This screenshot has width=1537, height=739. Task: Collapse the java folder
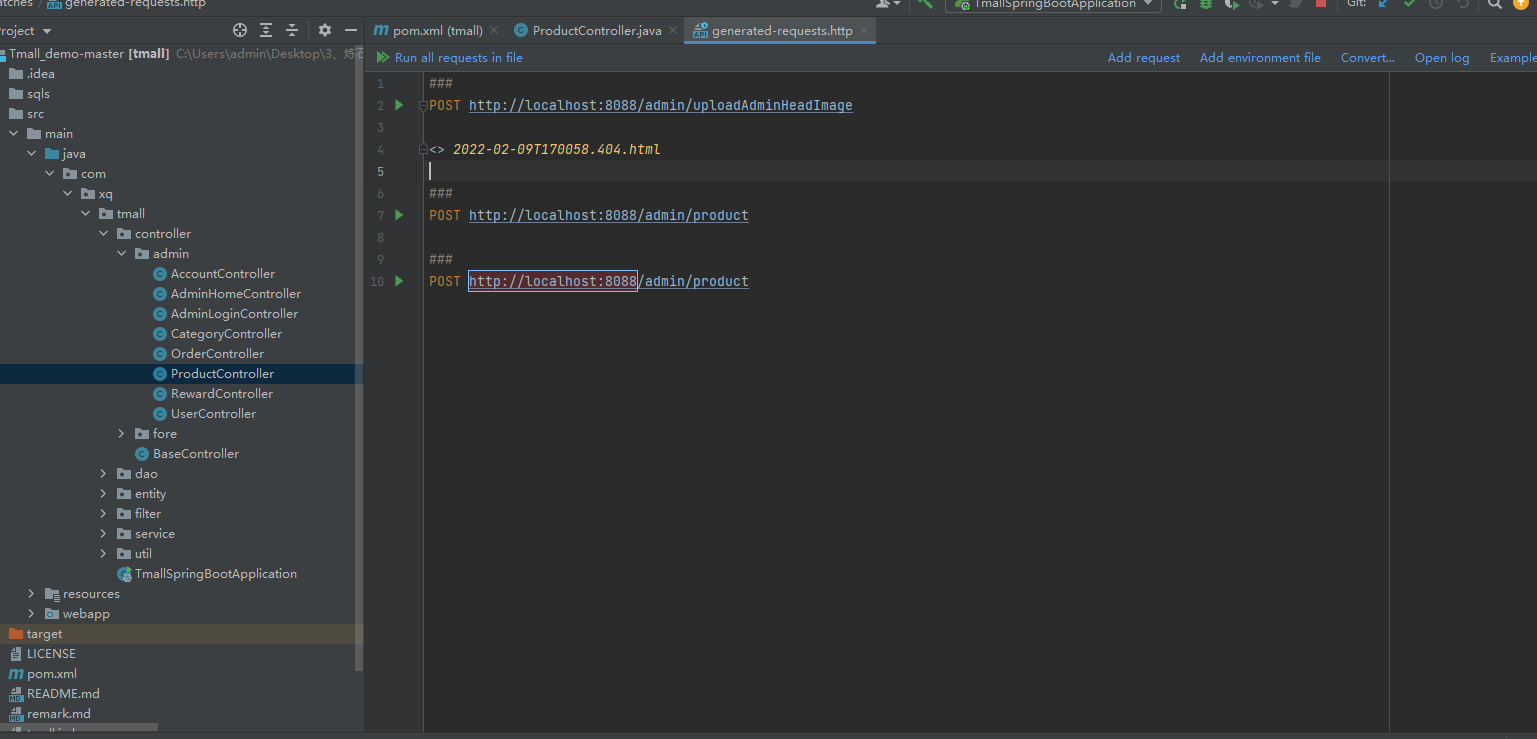click(x=32, y=154)
